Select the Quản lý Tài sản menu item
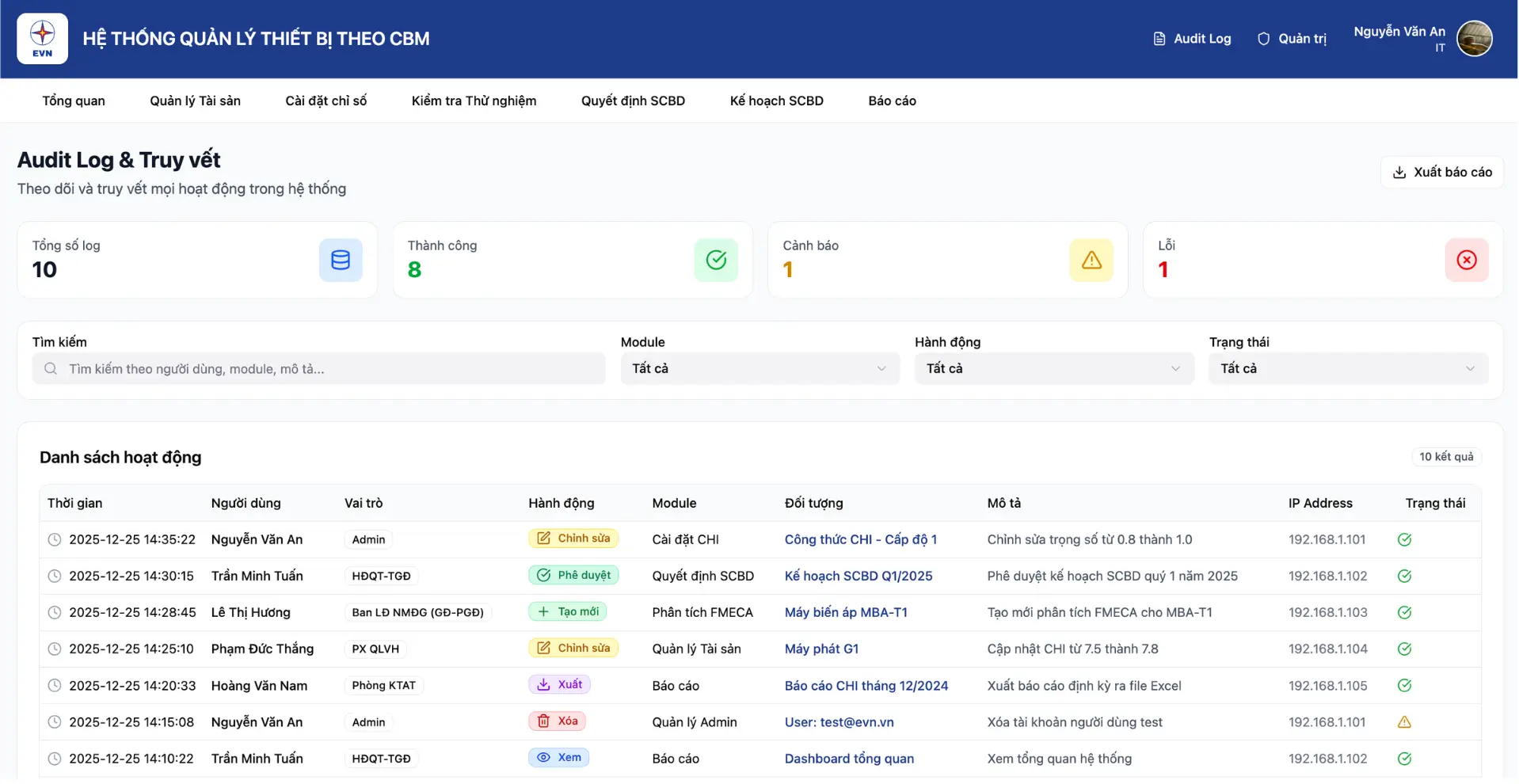The image size is (1519, 784). [195, 101]
